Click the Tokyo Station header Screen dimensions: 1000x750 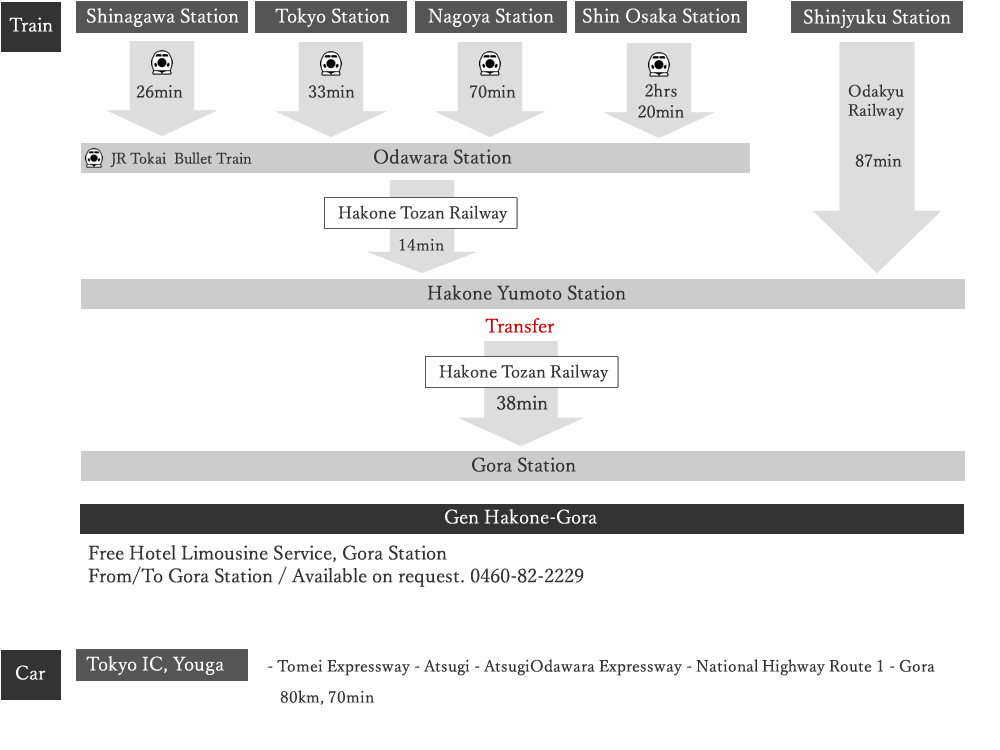(331, 17)
